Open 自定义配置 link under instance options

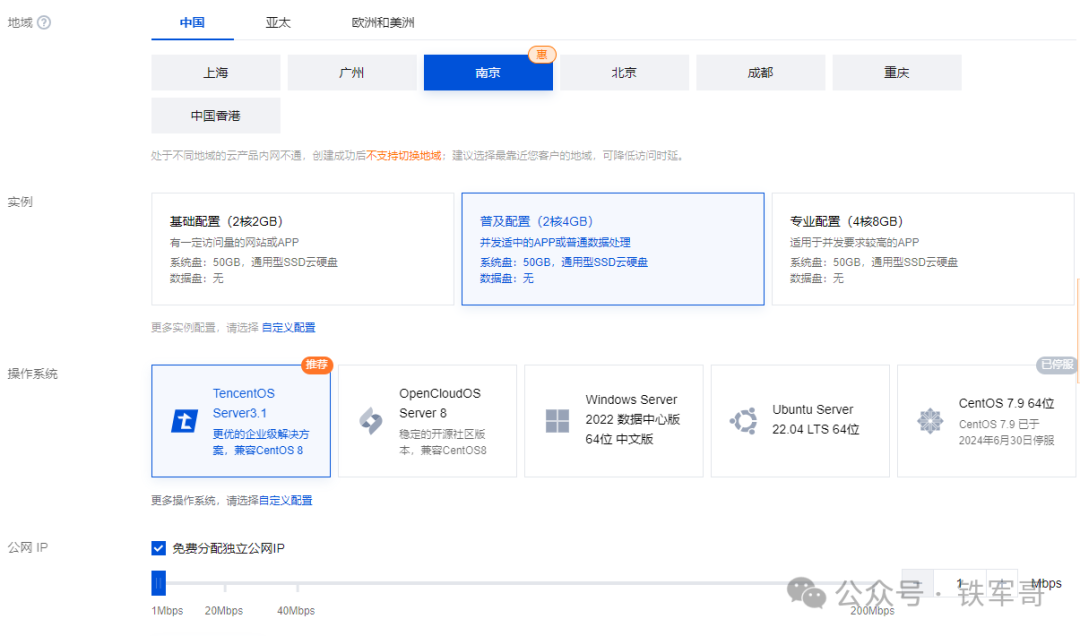click(289, 327)
